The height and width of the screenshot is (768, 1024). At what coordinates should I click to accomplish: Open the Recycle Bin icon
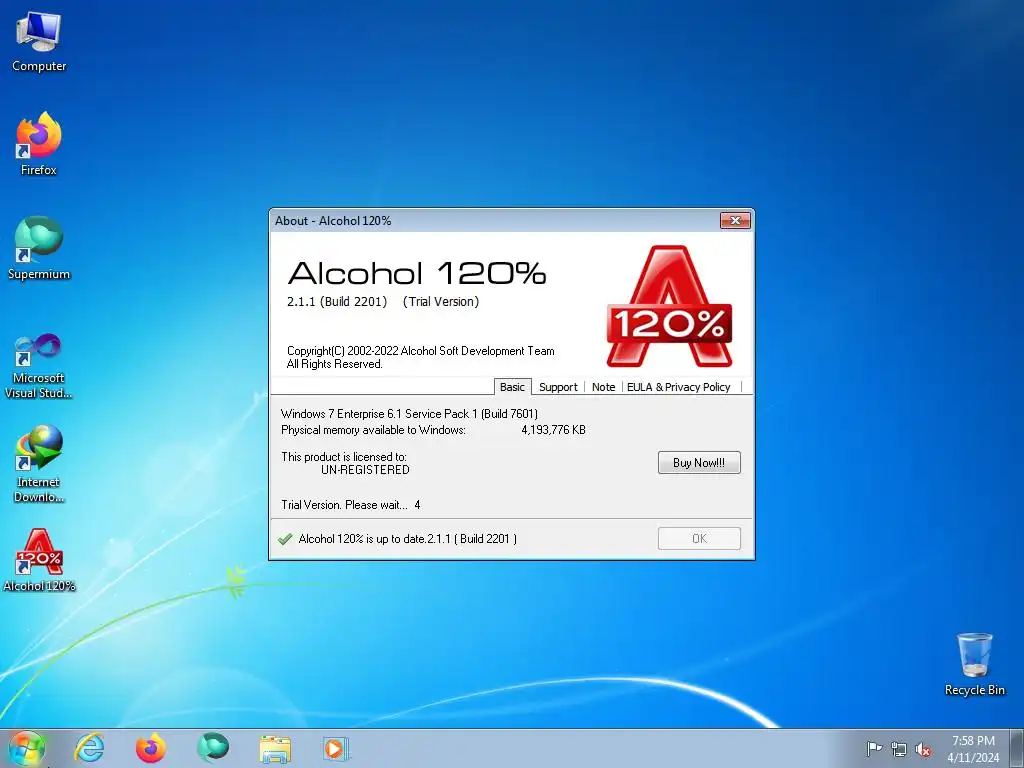coord(974,664)
